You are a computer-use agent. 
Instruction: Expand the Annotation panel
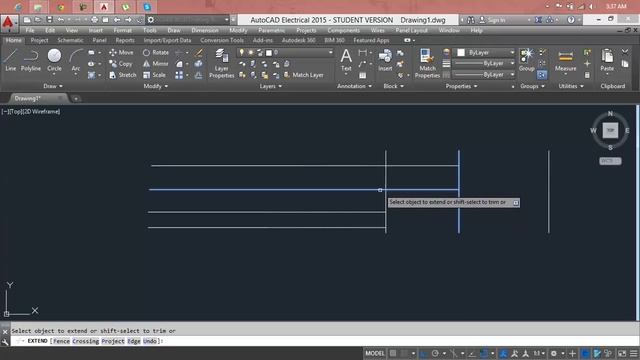point(354,86)
